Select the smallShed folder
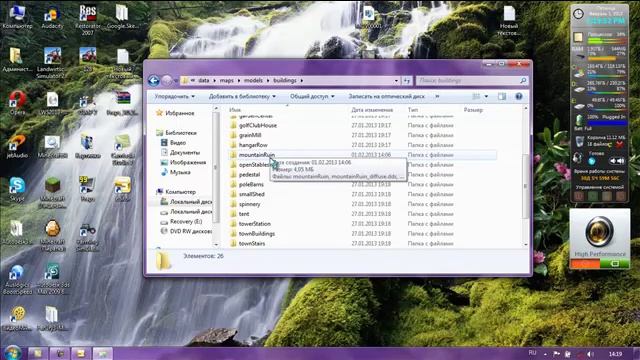Viewport: 640px width, 360px height. pos(251,194)
